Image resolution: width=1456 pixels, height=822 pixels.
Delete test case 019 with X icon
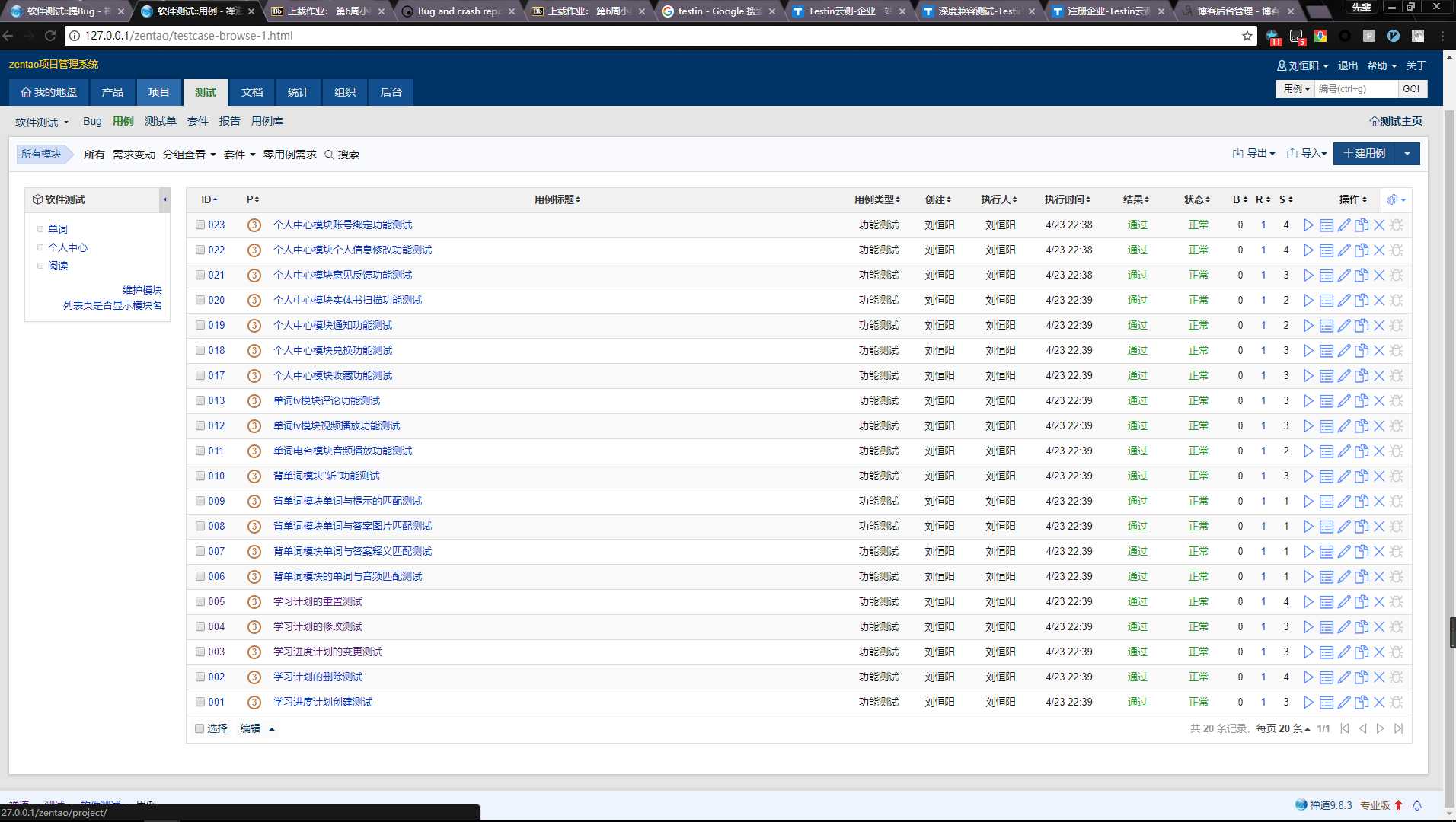(x=1379, y=325)
